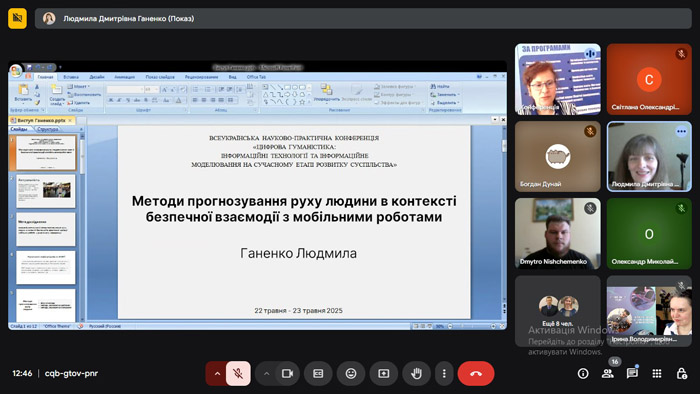
Task: Switch to the Вставка ribbon tab
Action: (71, 77)
